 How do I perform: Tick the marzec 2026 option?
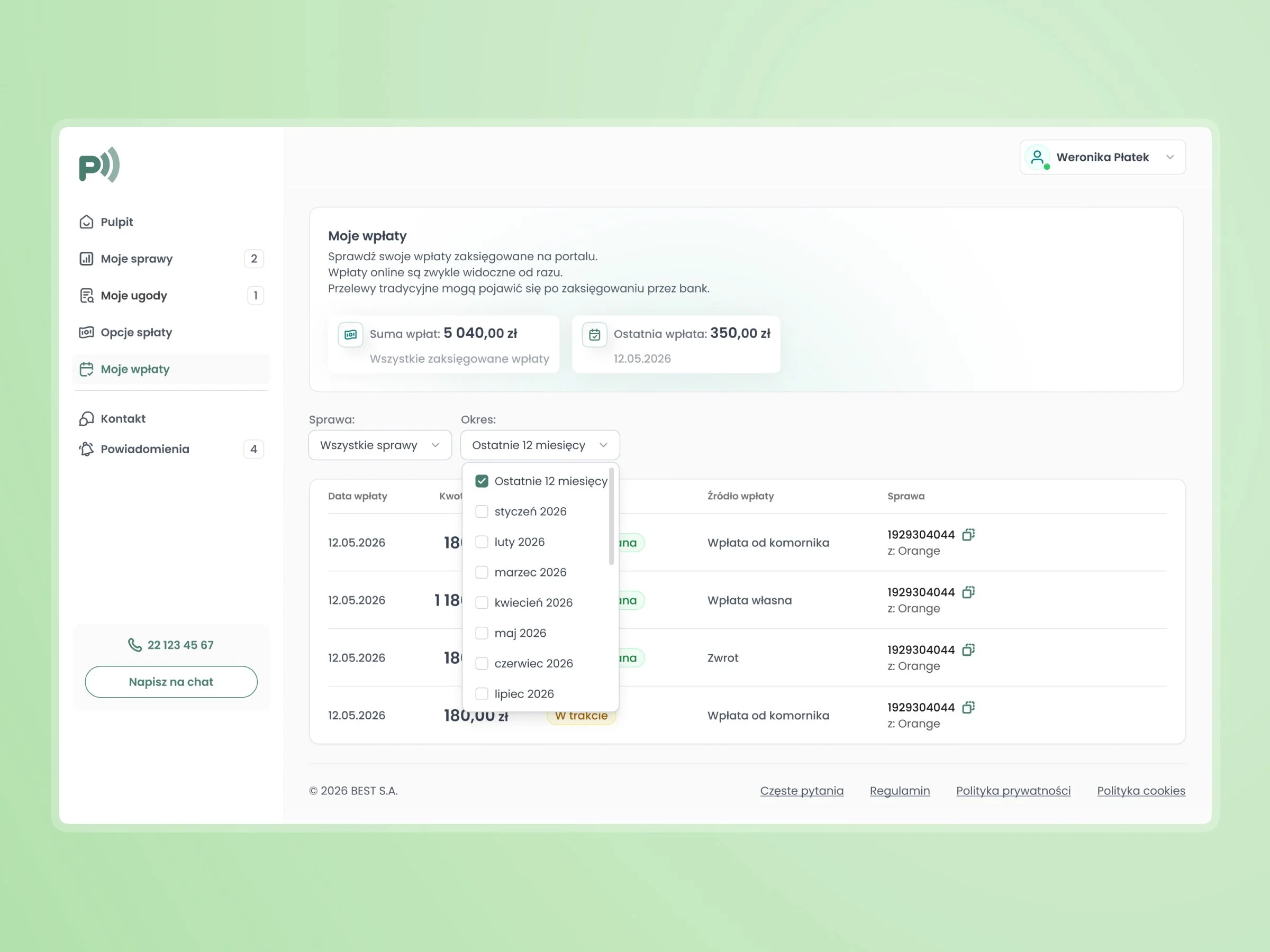point(482,572)
